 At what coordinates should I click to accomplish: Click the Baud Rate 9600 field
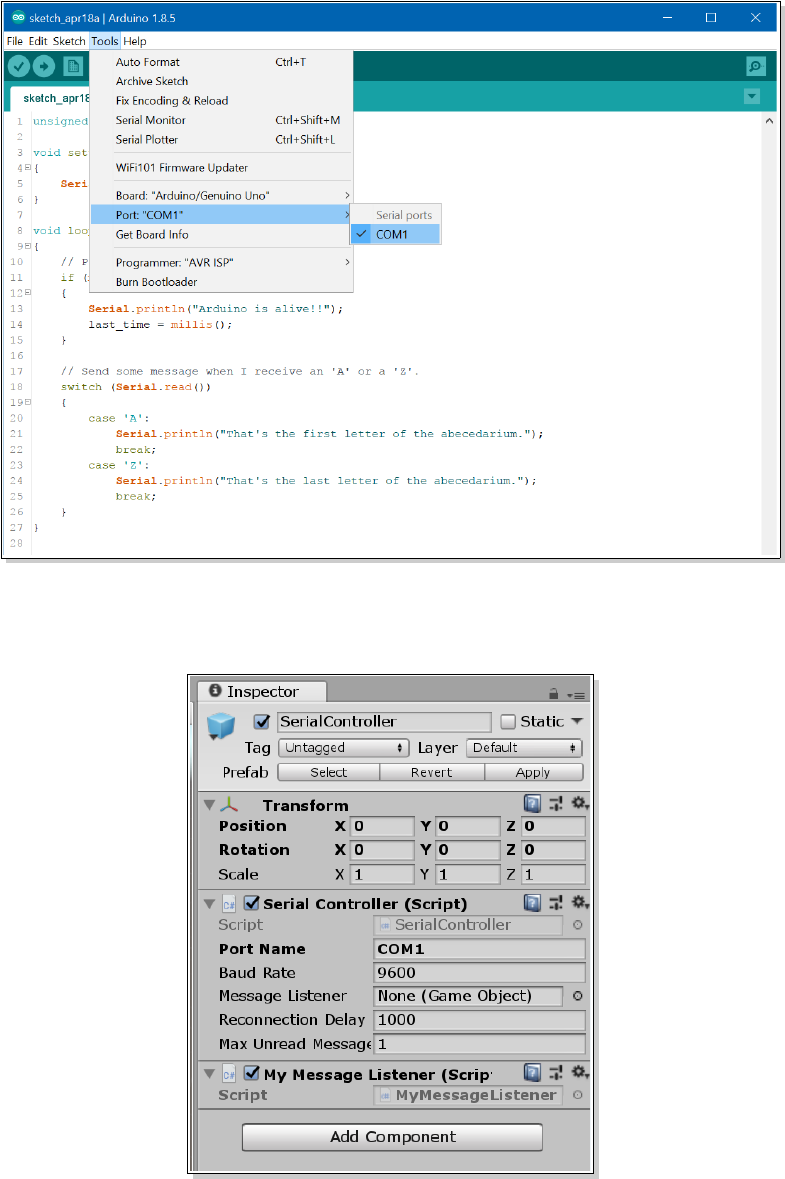pos(480,973)
